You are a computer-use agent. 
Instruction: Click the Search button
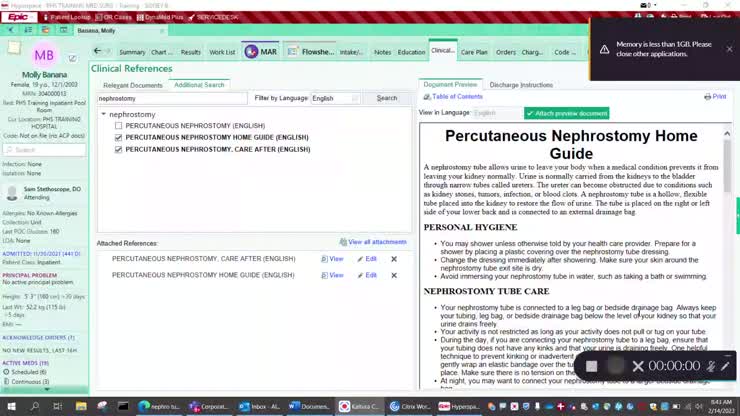(387, 98)
